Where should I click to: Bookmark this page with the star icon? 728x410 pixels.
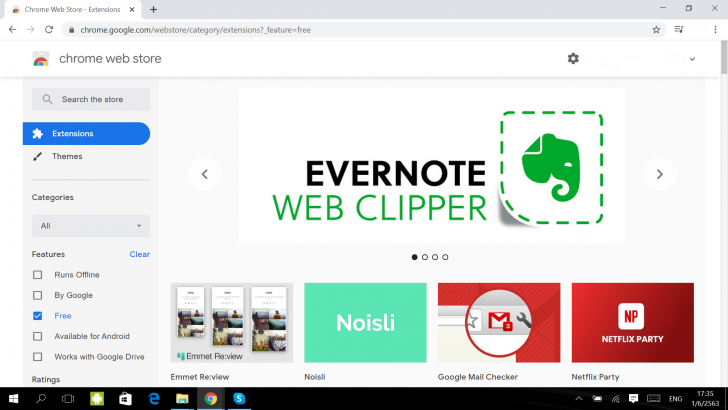[656, 30]
